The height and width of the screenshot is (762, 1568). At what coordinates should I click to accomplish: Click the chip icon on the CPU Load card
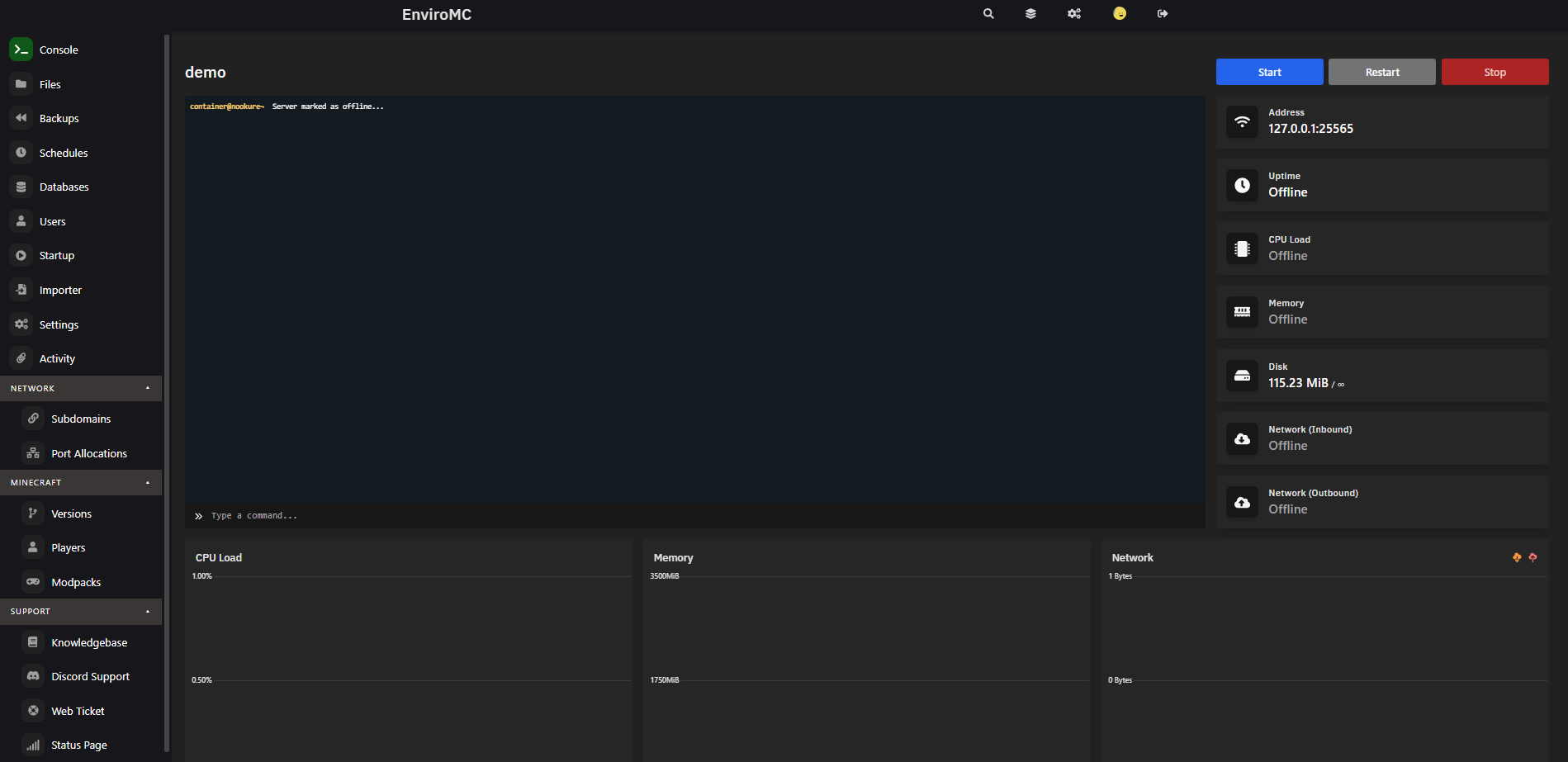[x=1242, y=248]
